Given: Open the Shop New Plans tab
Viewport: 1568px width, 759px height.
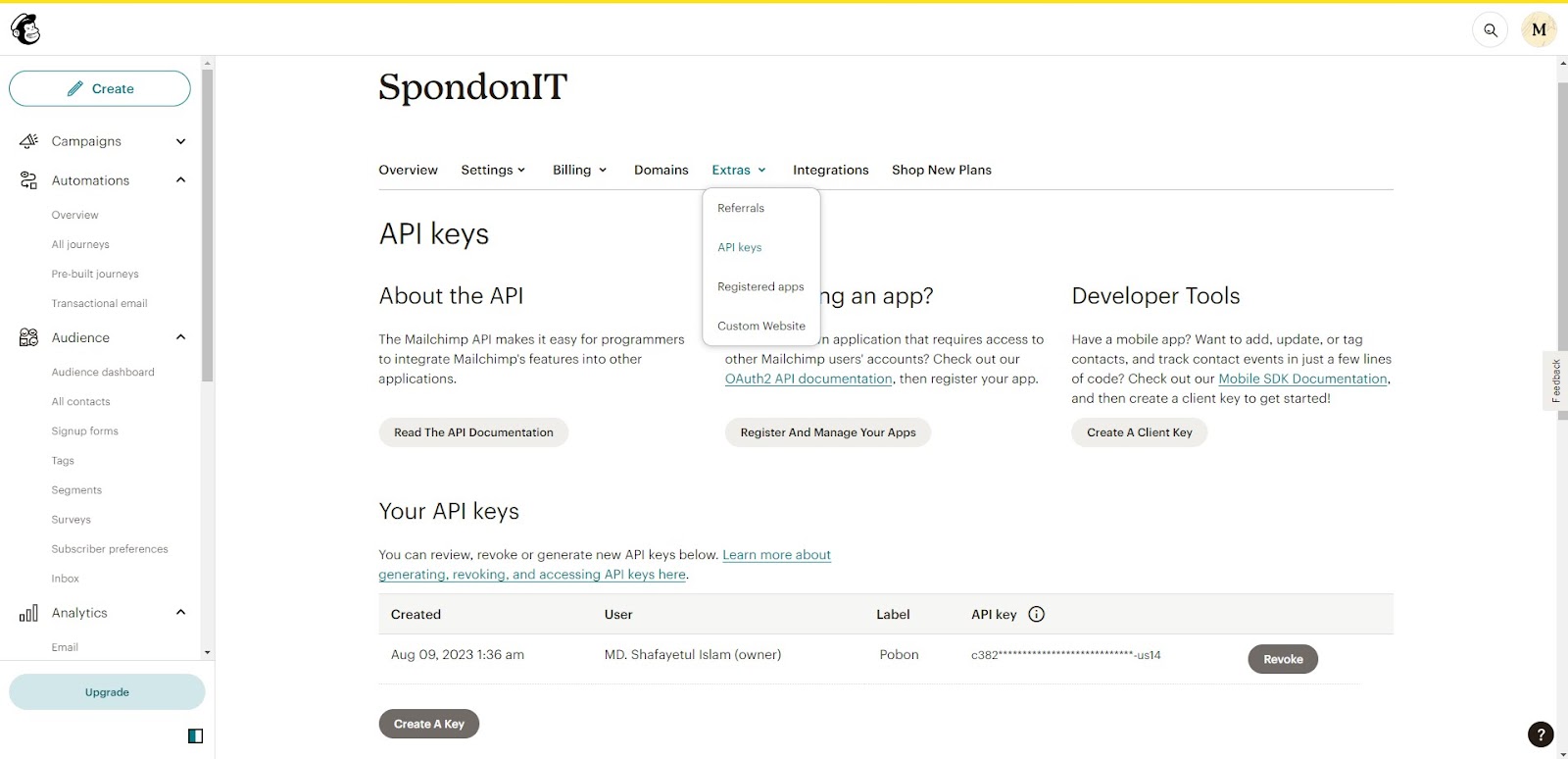Looking at the screenshot, I should pyautogui.click(x=941, y=170).
